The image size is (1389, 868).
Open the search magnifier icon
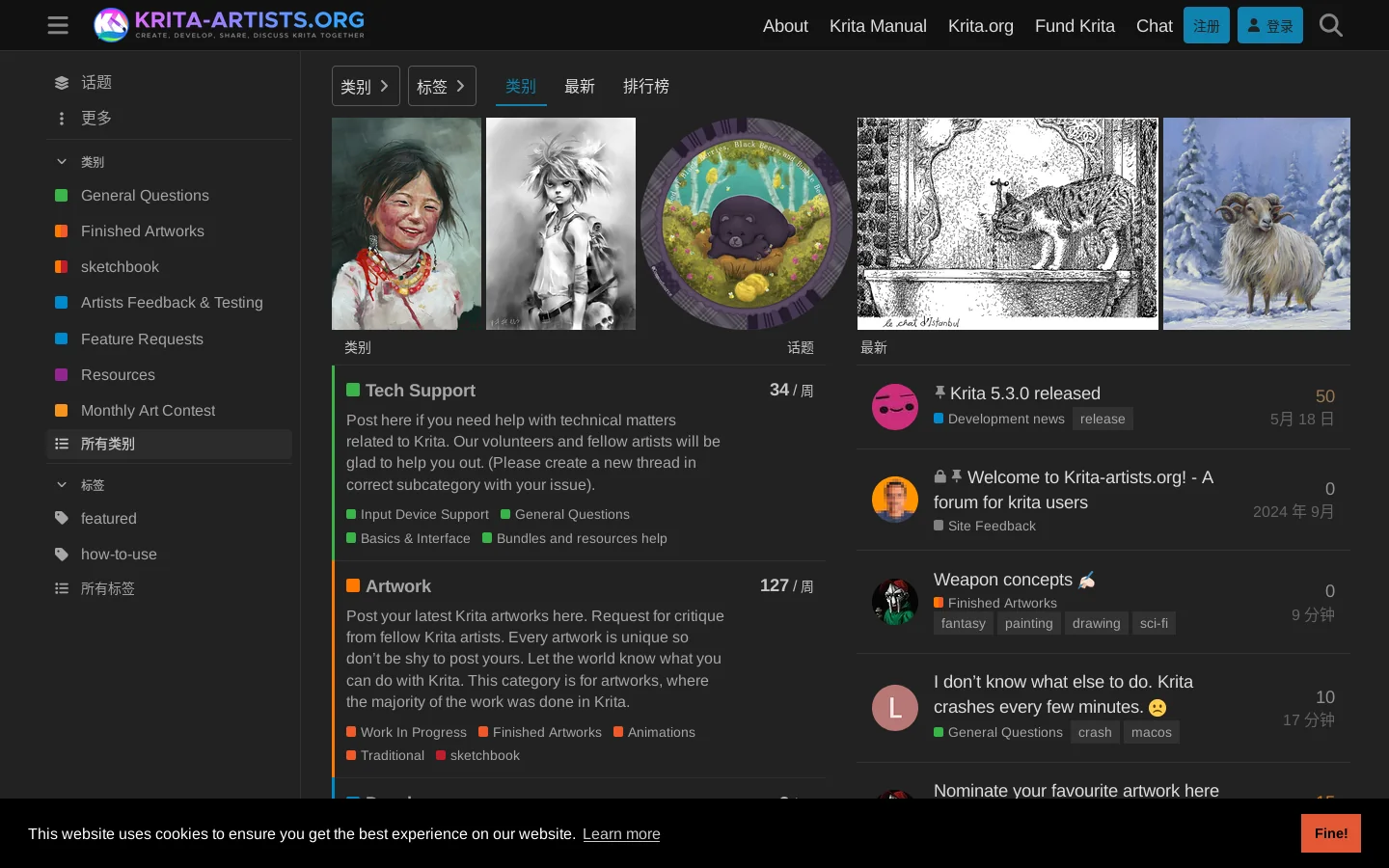[1331, 25]
